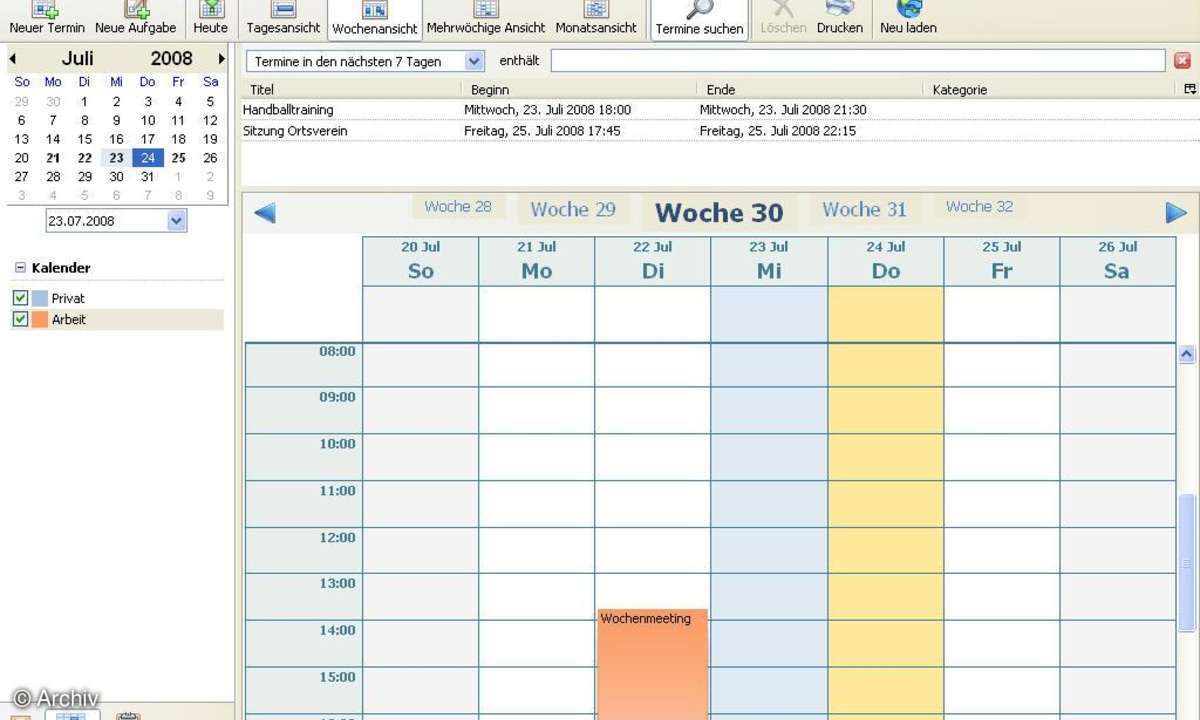Click the 24 Jul Do day header
The height and width of the screenshot is (720, 1200).
click(x=886, y=261)
